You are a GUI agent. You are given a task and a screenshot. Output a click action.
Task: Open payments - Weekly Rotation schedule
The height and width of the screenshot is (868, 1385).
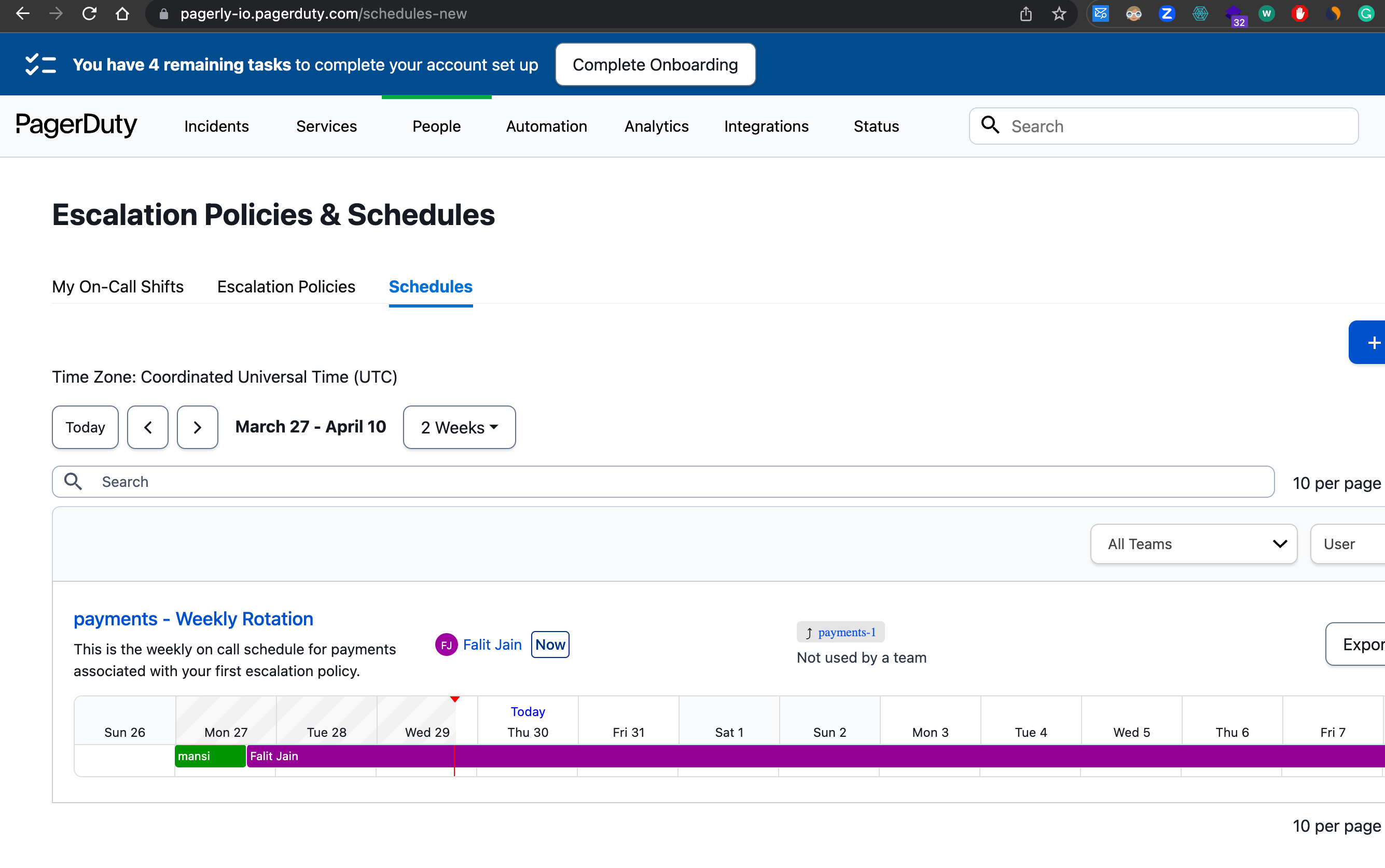point(193,619)
